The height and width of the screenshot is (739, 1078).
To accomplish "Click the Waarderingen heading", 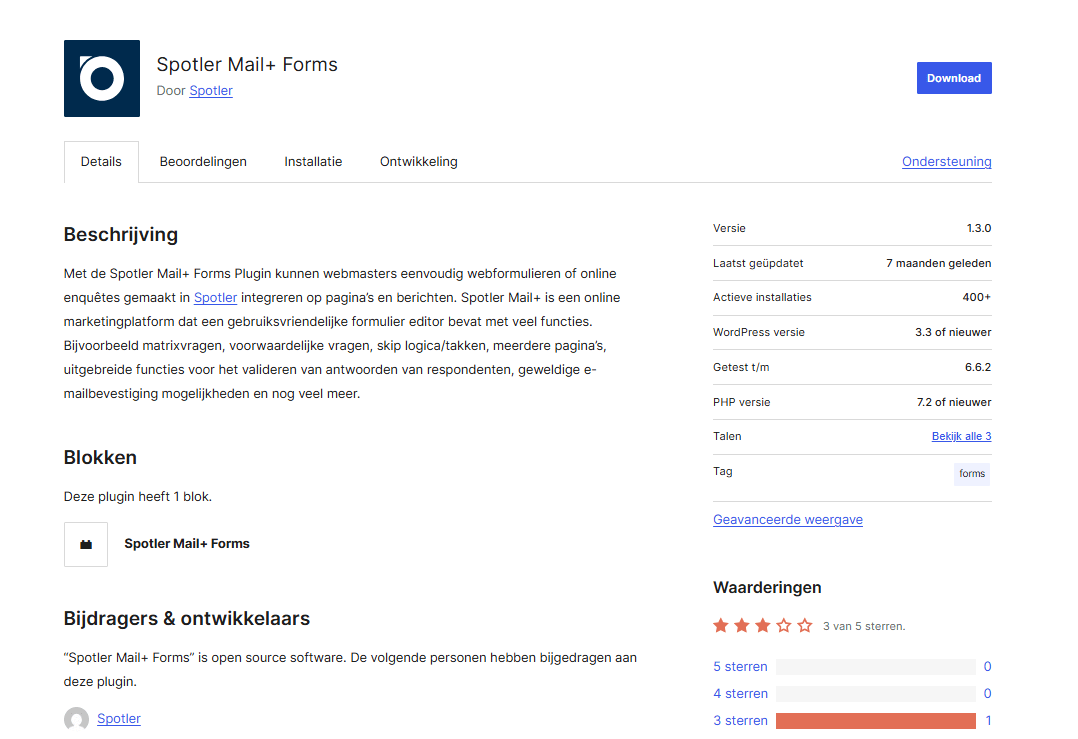I will (x=767, y=588).
